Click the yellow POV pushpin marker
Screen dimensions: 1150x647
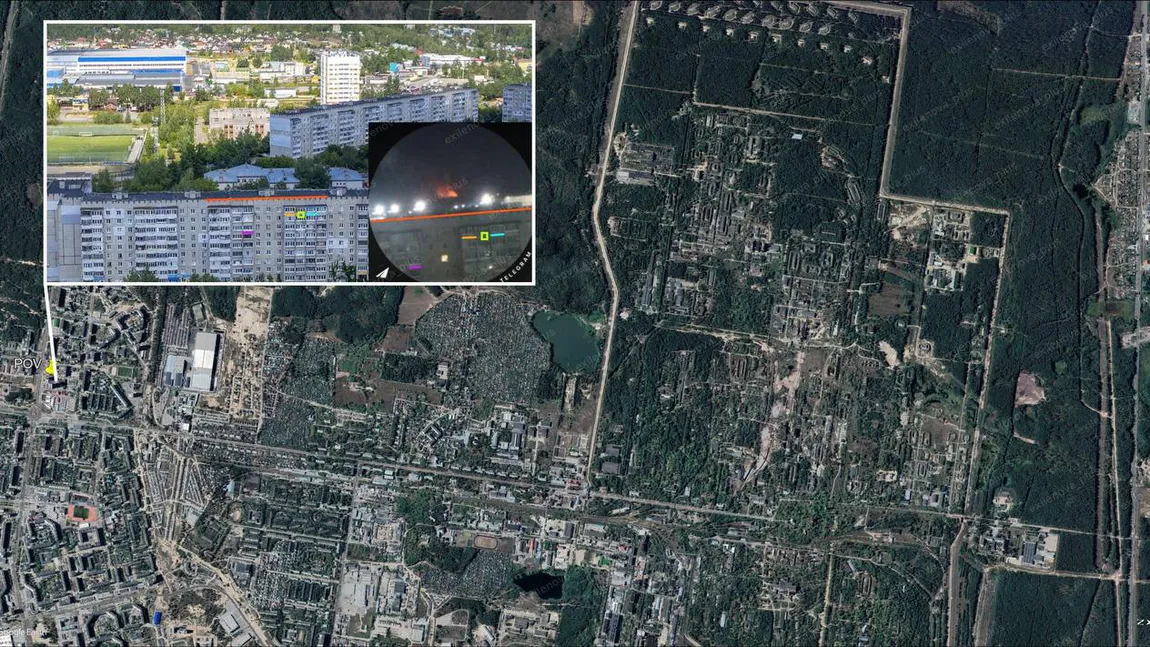(x=50, y=368)
